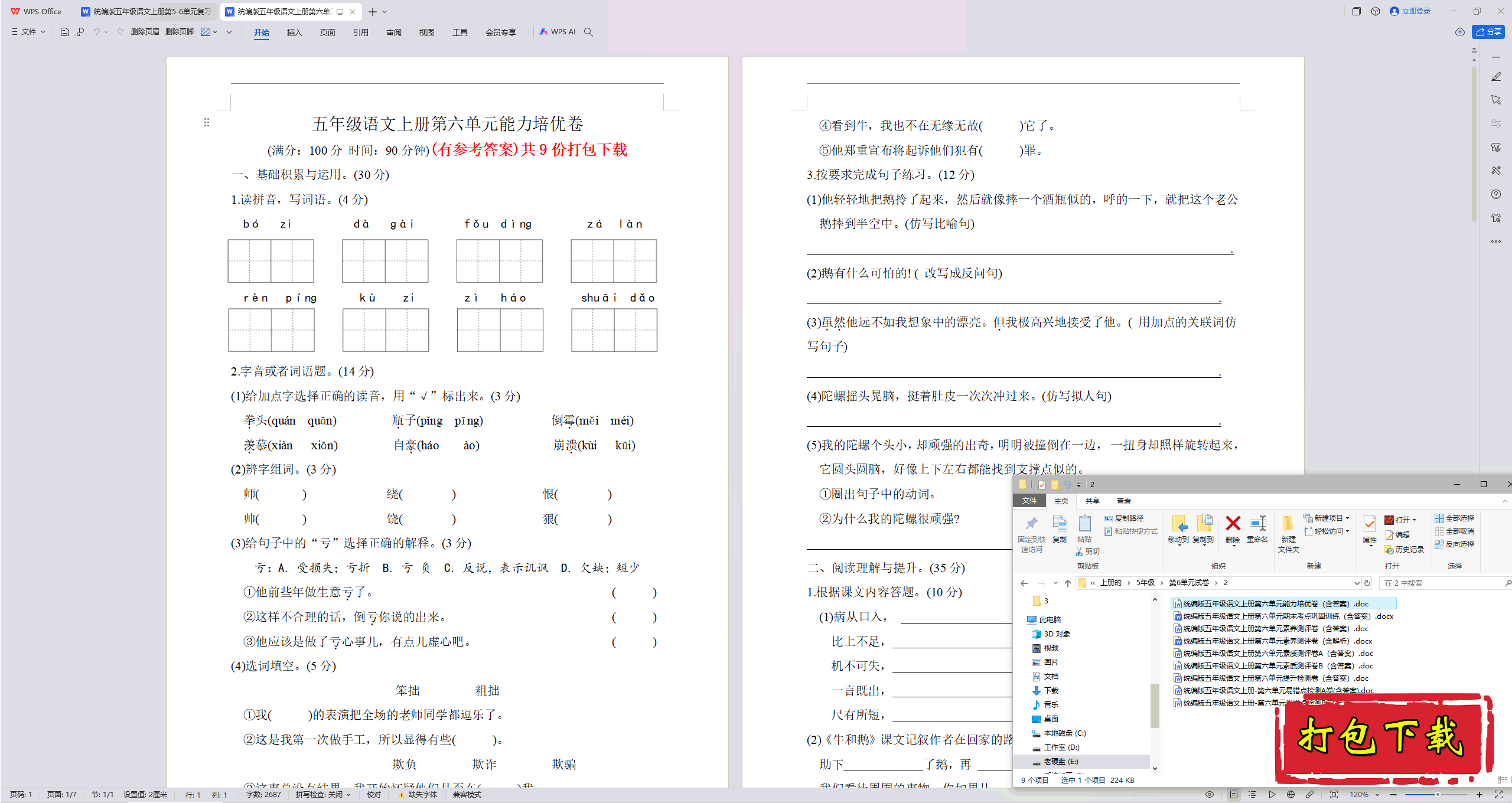Toggle eye protection mode in status bar
Viewport: 1512px width, 803px height.
tap(1210, 795)
